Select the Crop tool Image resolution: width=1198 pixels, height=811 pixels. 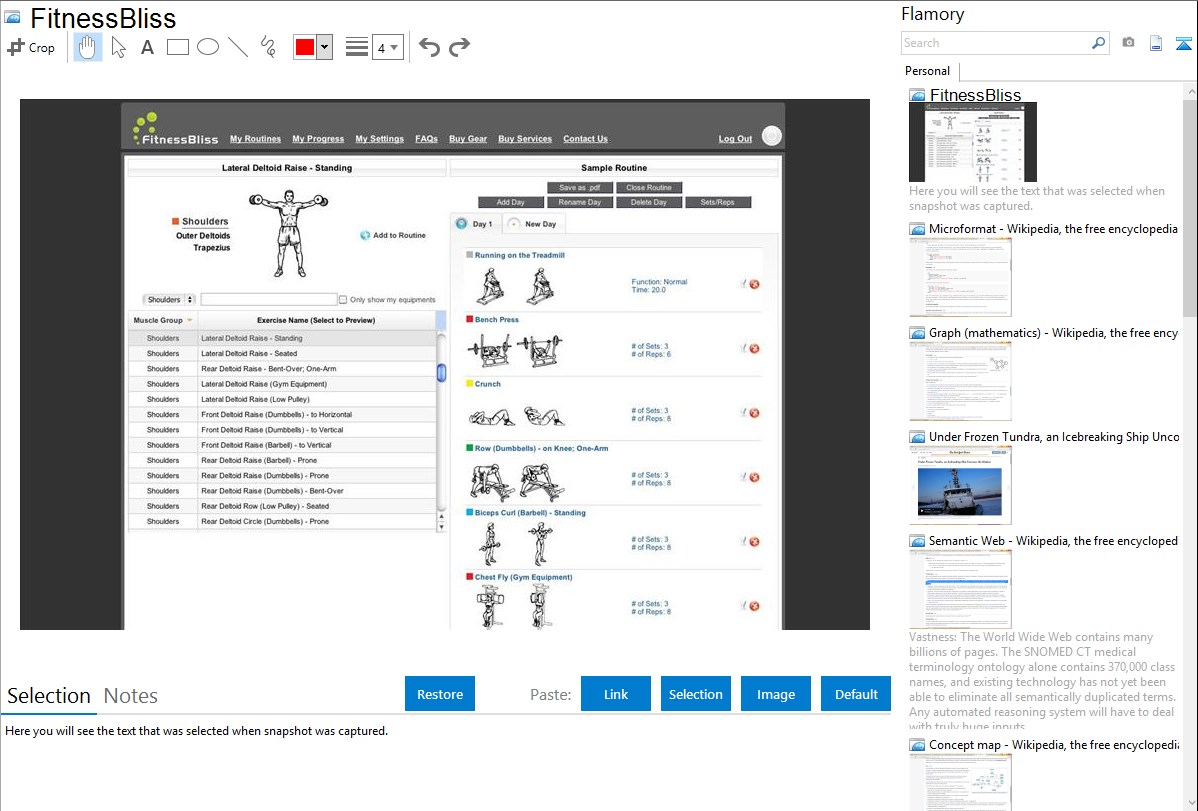coord(31,47)
